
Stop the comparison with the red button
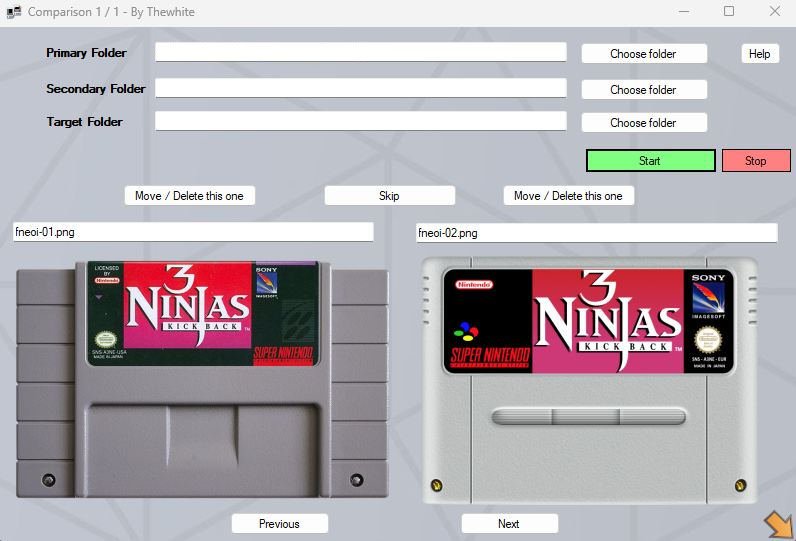(756, 161)
